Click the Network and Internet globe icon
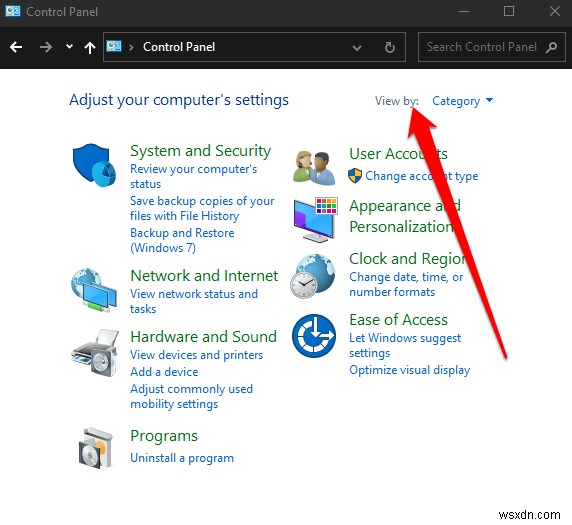 [94, 290]
